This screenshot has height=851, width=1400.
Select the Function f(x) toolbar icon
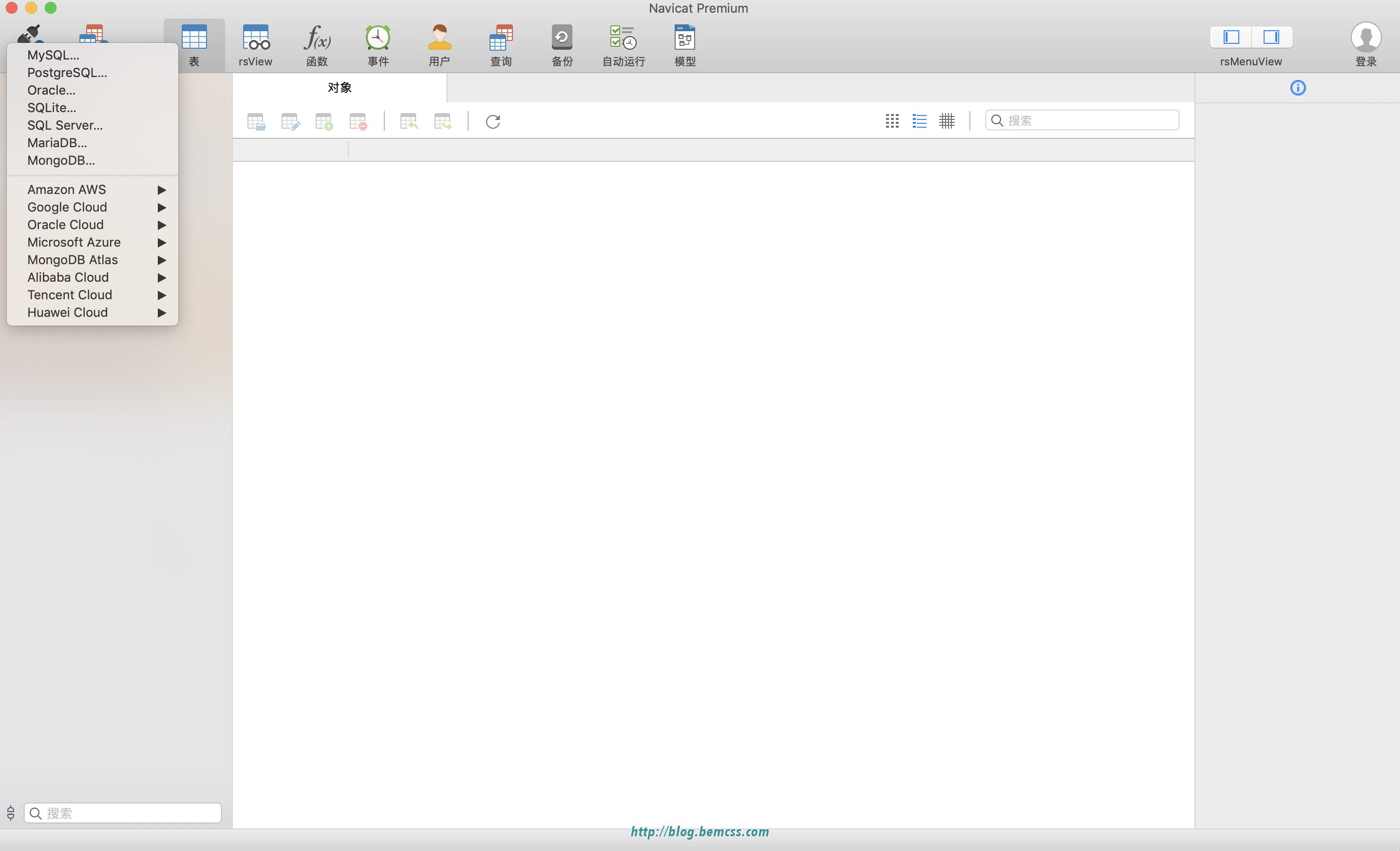pyautogui.click(x=317, y=38)
